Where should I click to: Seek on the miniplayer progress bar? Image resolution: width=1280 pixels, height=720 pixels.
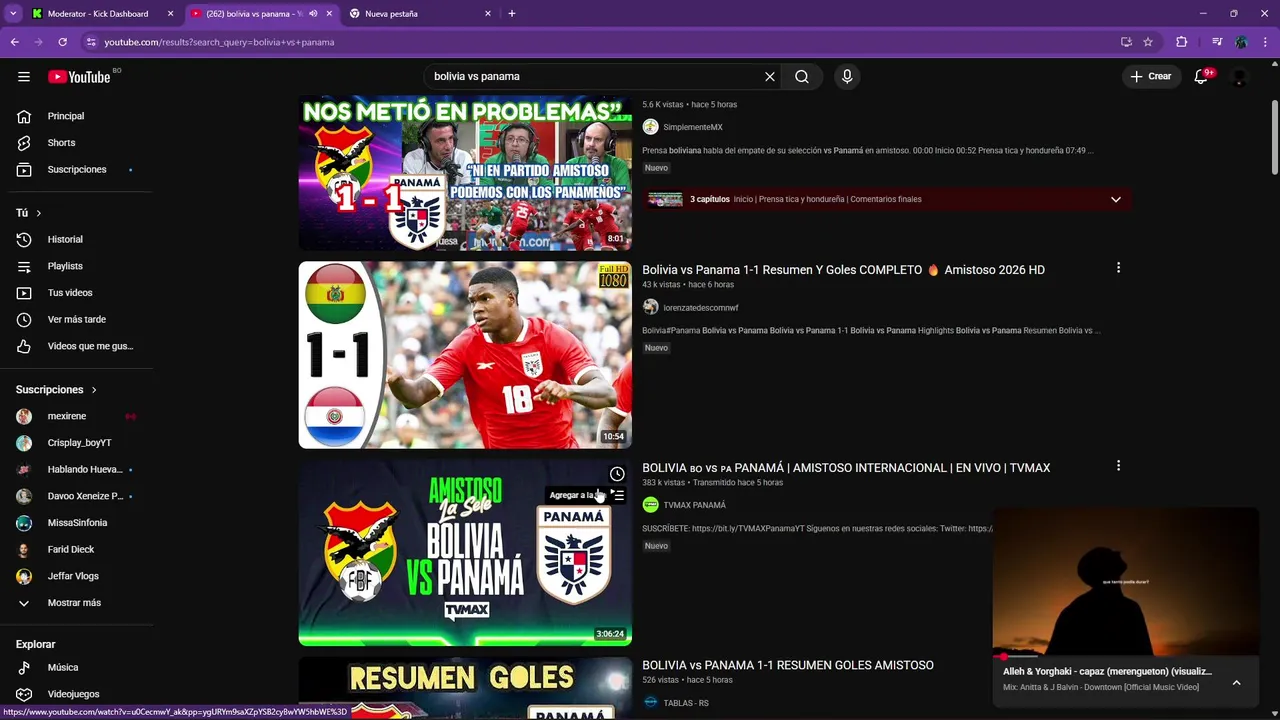pyautogui.click(x=1126, y=657)
